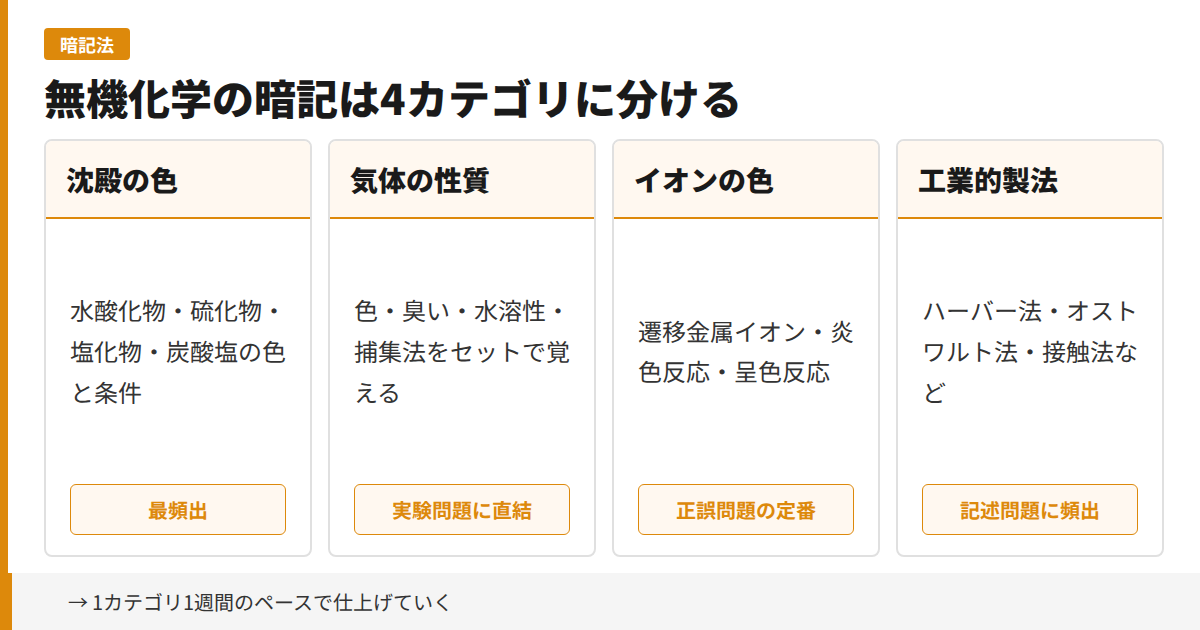The height and width of the screenshot is (630, 1200).
Task: Select the ハーバー法・オストワルト法 description text
Action: 1030,352
